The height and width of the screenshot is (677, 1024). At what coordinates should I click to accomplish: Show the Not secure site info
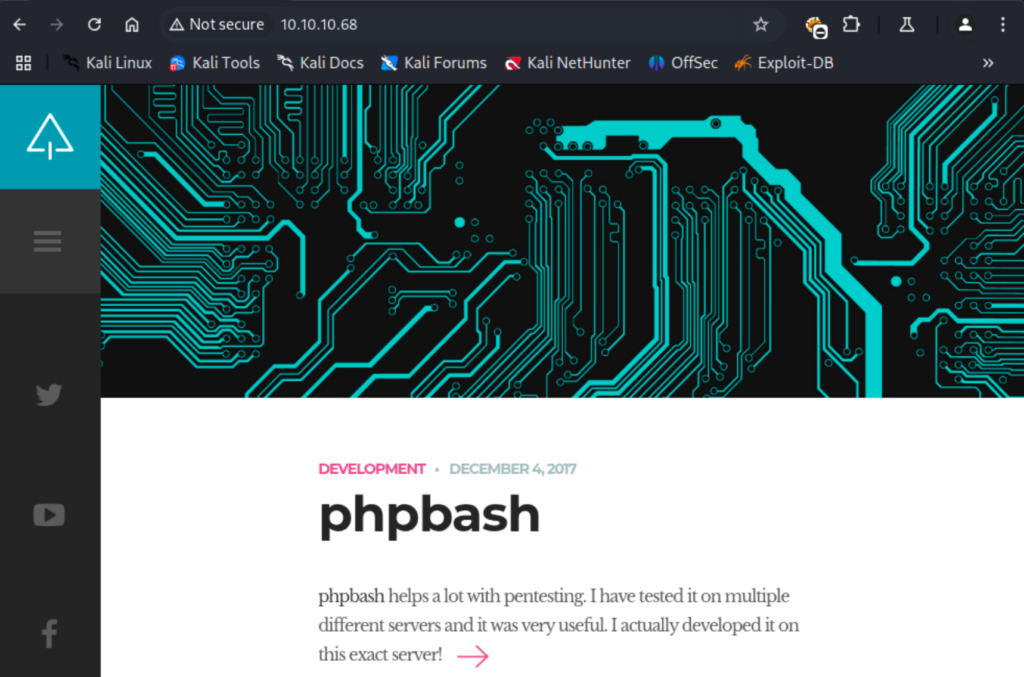point(217,24)
